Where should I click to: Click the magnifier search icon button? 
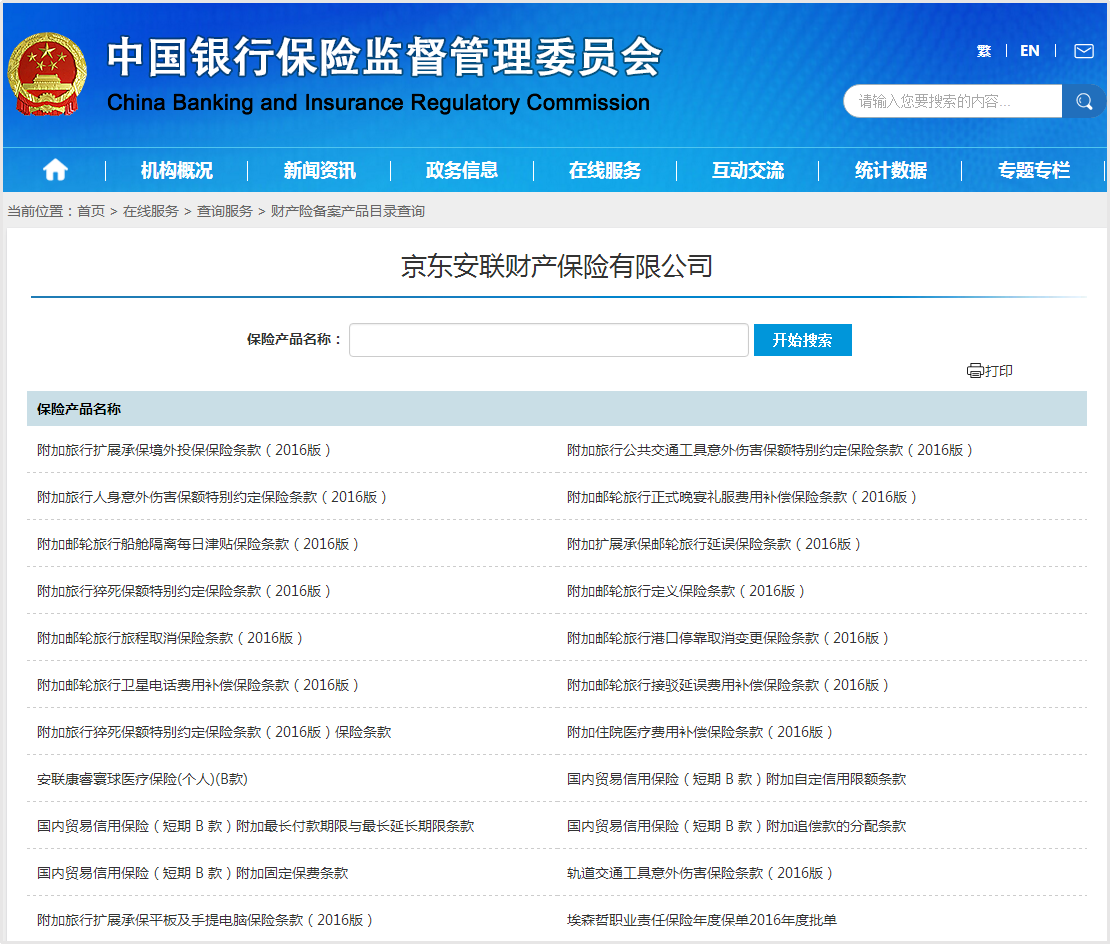coord(1084,101)
